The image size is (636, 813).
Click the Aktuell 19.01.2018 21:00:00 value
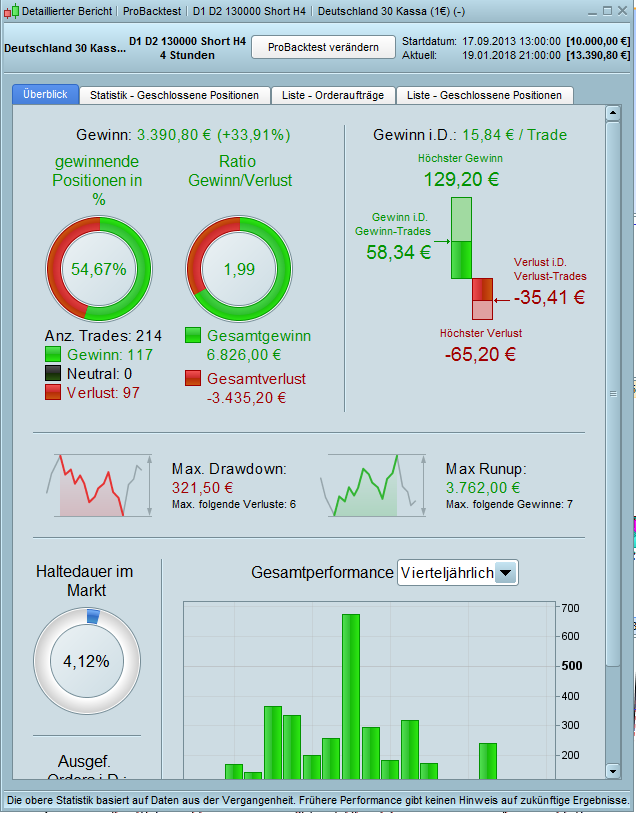[511, 55]
